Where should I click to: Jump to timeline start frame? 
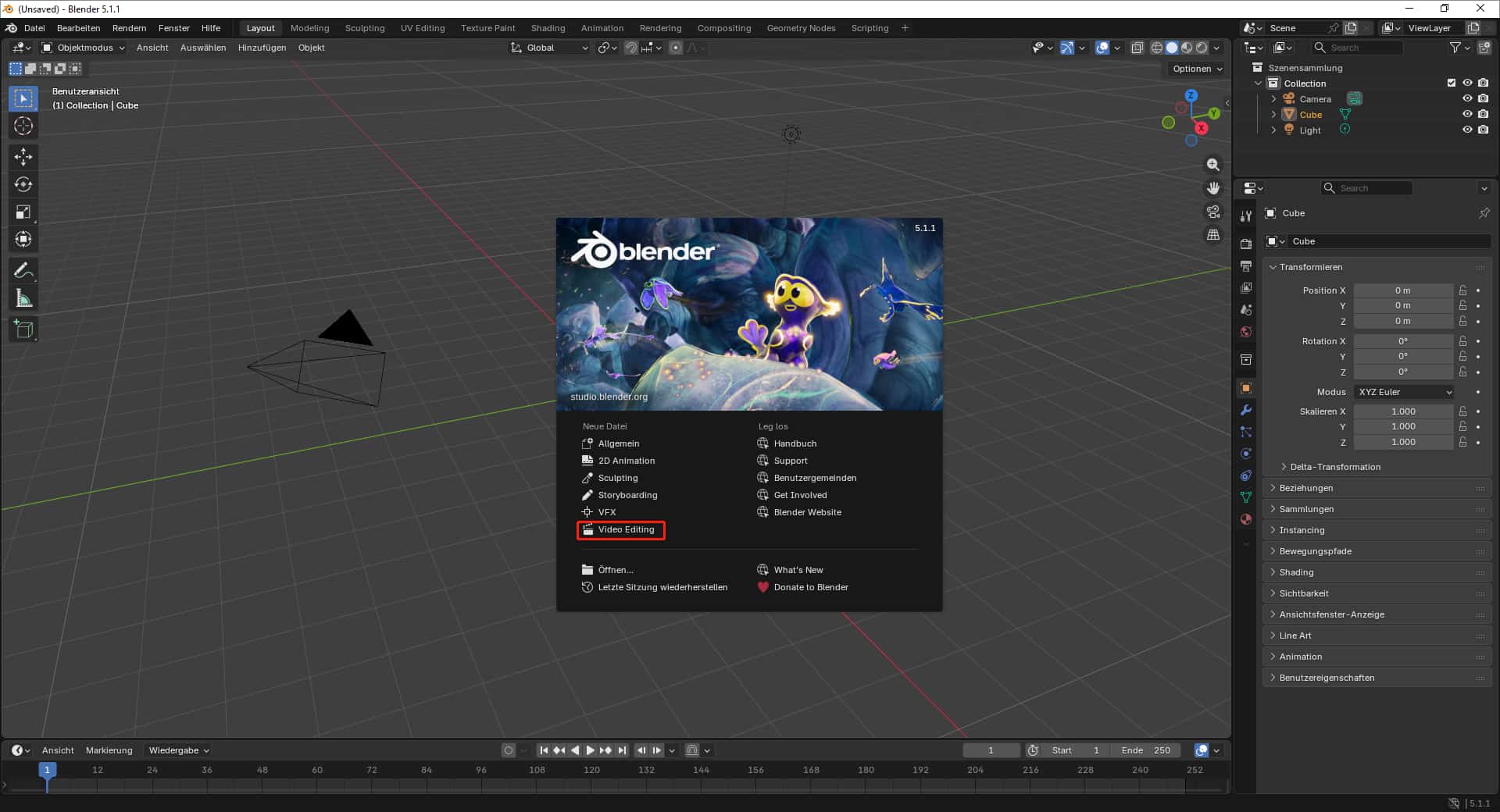click(544, 750)
